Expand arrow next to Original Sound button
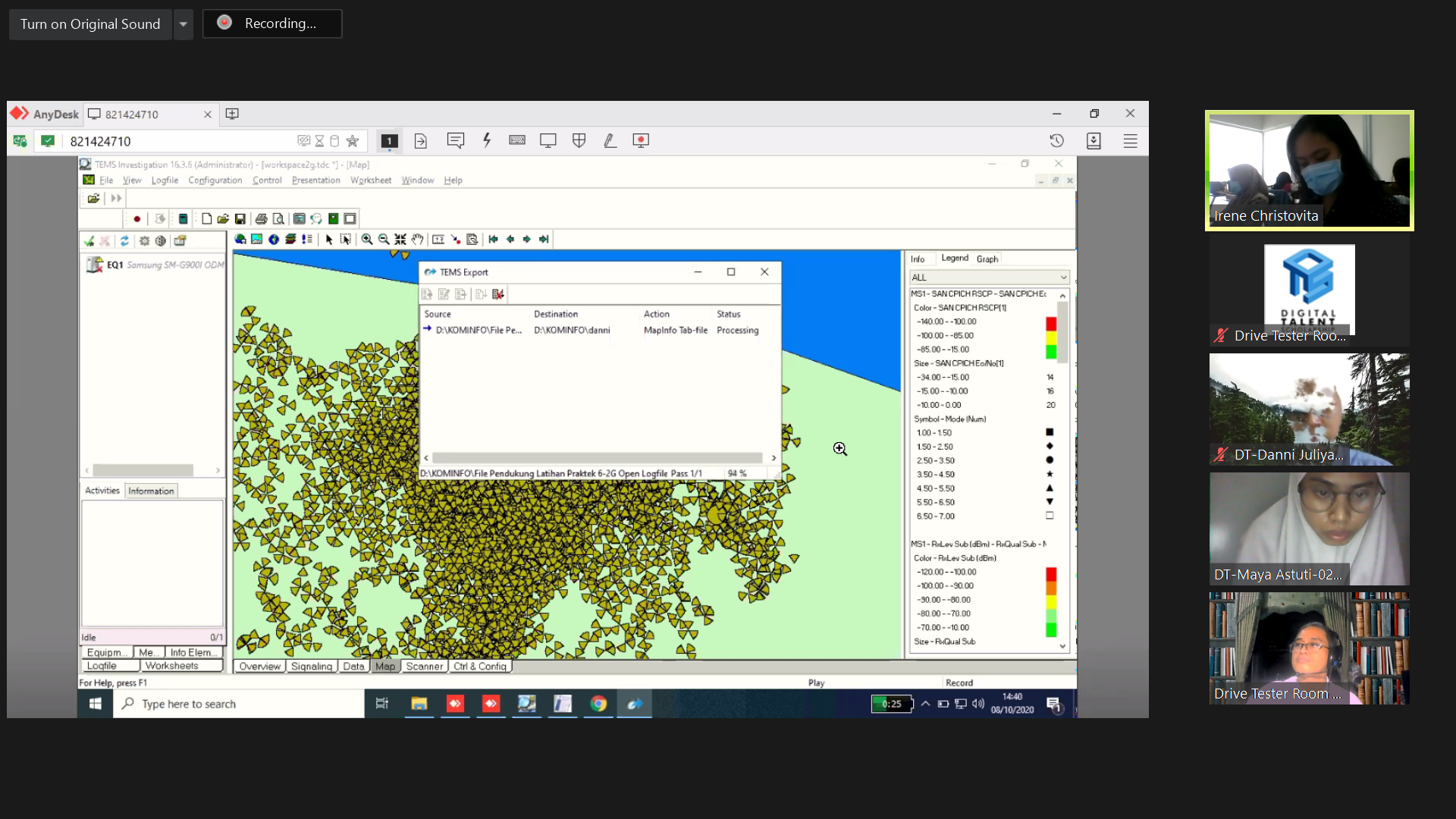Image resolution: width=1456 pixels, height=819 pixels. (184, 24)
